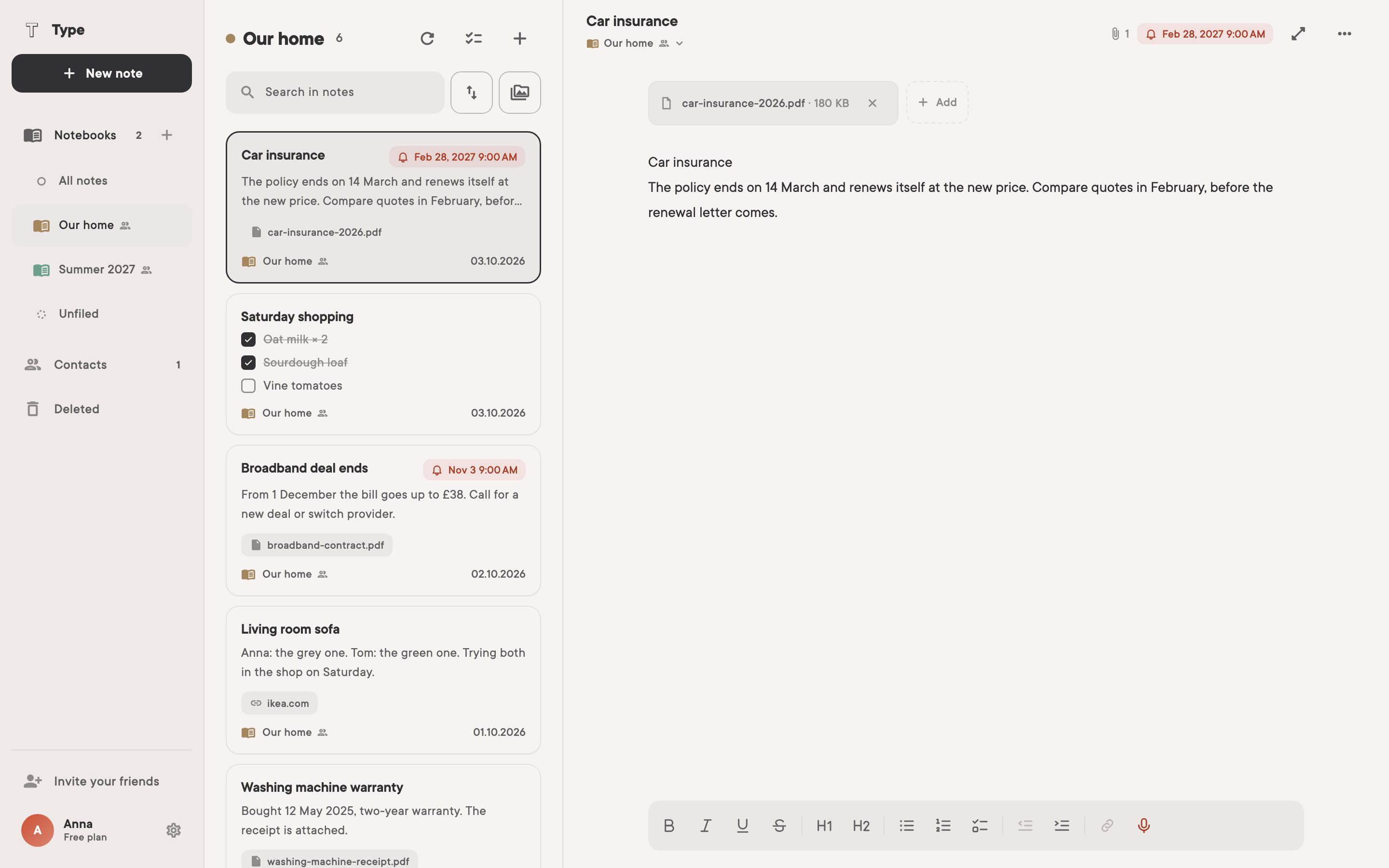This screenshot has width=1389, height=868.
Task: Start voice dictation with microphone icon
Action: pos(1144,826)
